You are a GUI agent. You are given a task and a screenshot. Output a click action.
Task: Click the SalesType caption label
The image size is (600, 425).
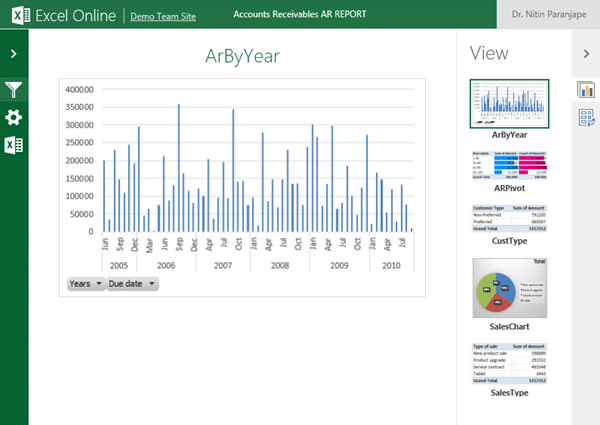[509, 393]
